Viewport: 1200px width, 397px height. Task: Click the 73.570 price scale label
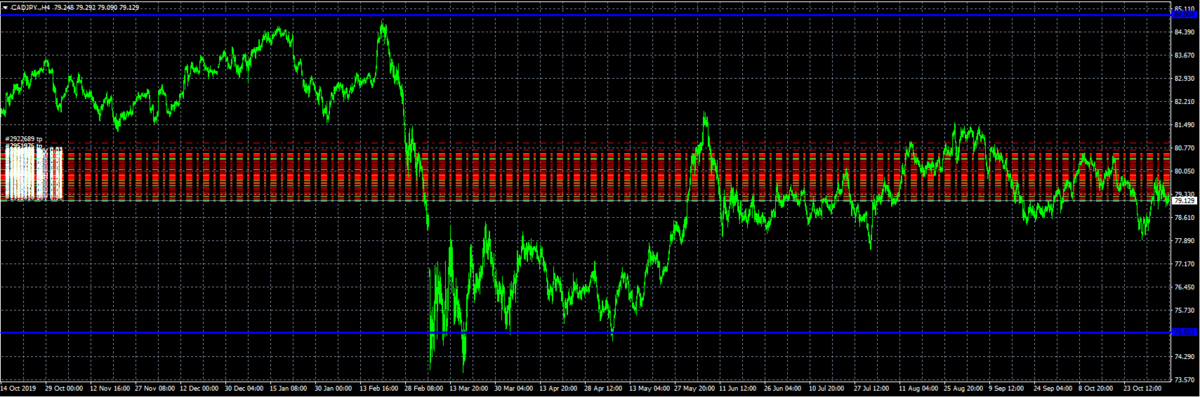click(x=1184, y=380)
